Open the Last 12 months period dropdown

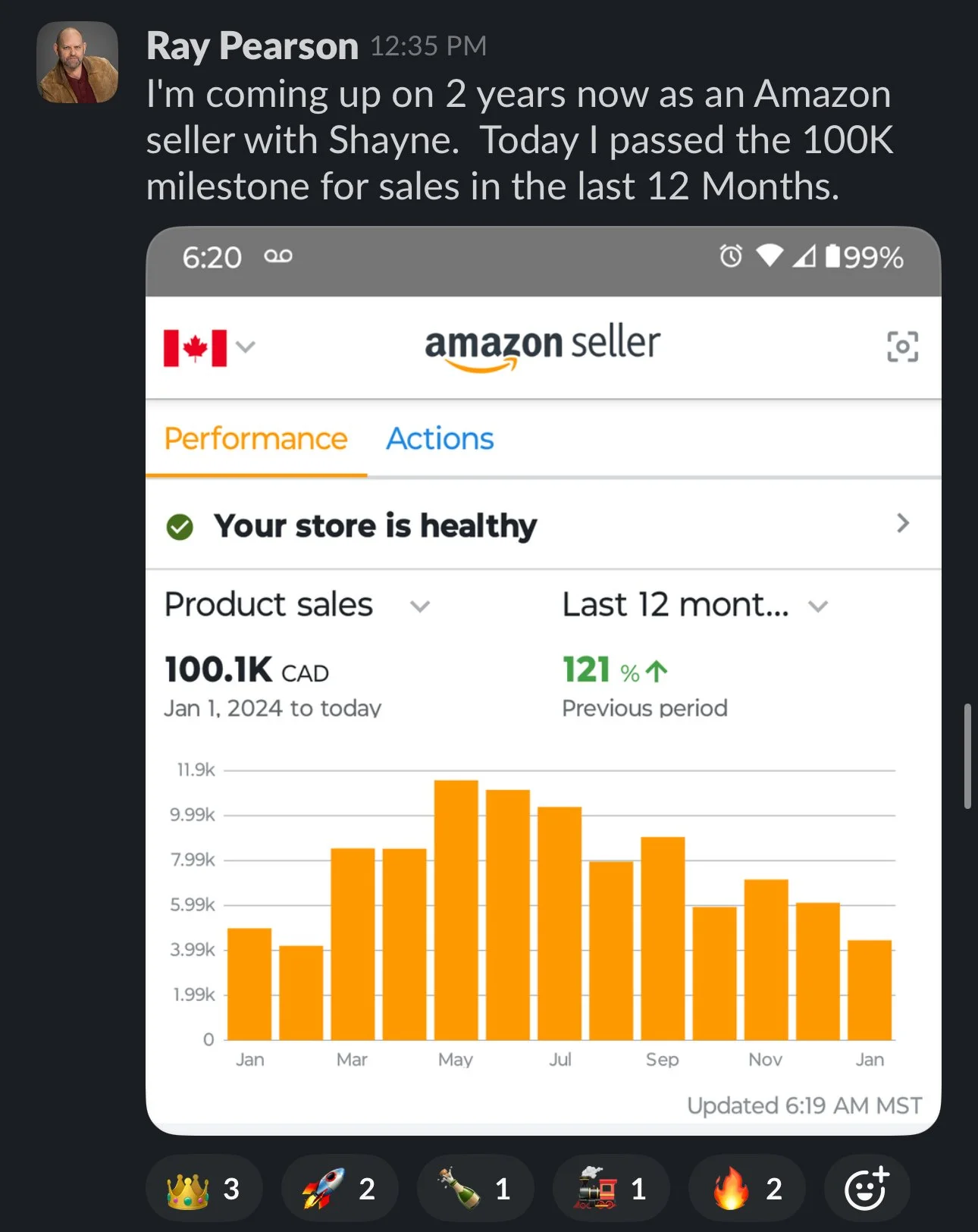[817, 606]
